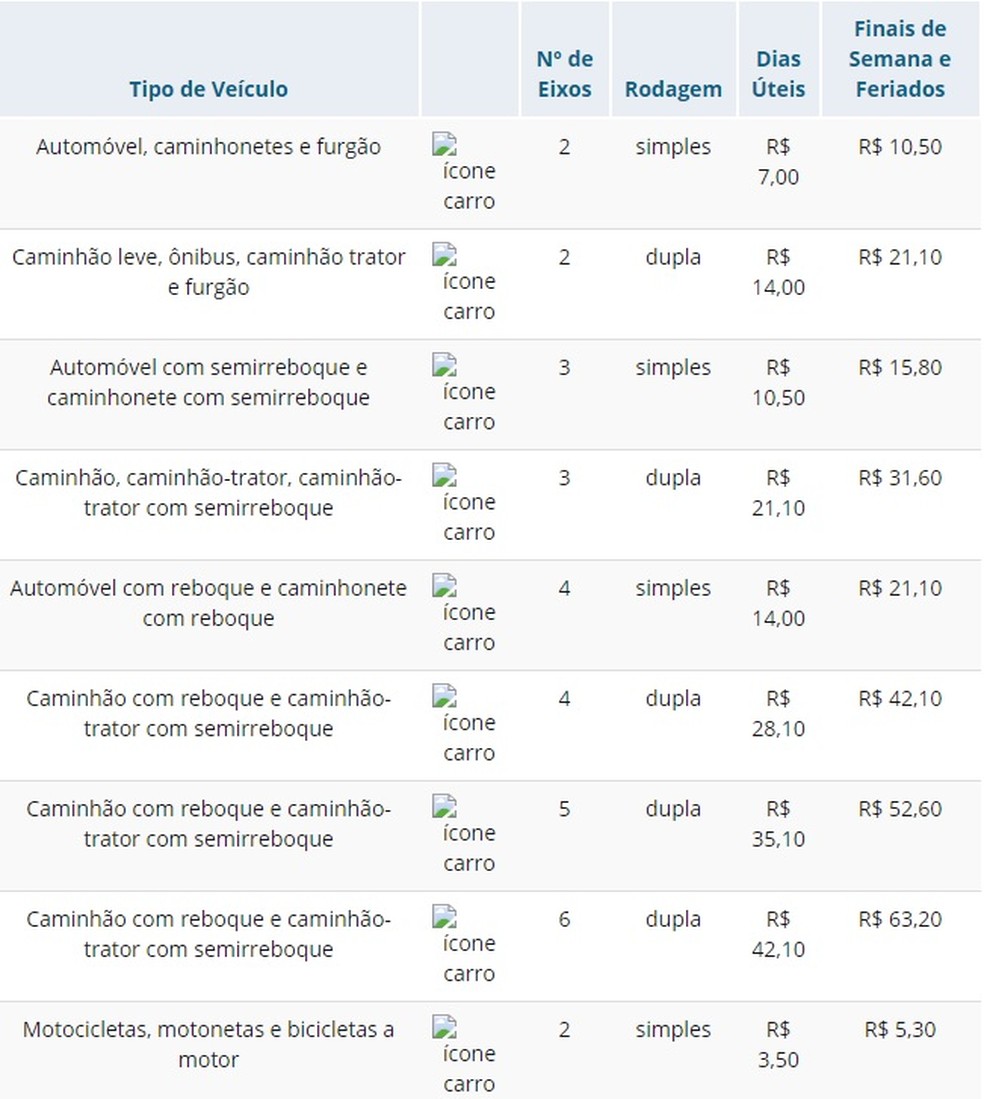The height and width of the screenshot is (1099, 984).
Task: Click the Tipo de Veículo column header
Action: (208, 89)
